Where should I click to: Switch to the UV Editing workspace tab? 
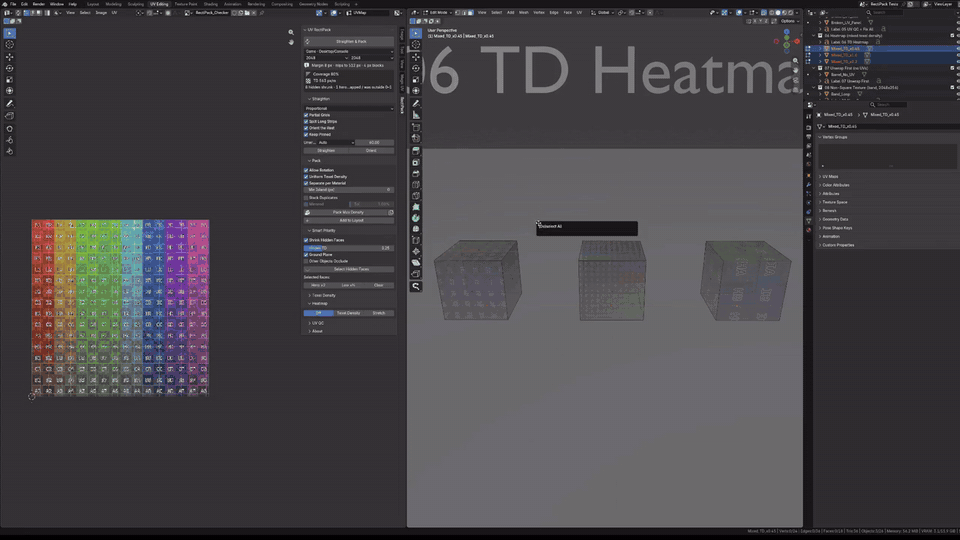[x=159, y=4]
